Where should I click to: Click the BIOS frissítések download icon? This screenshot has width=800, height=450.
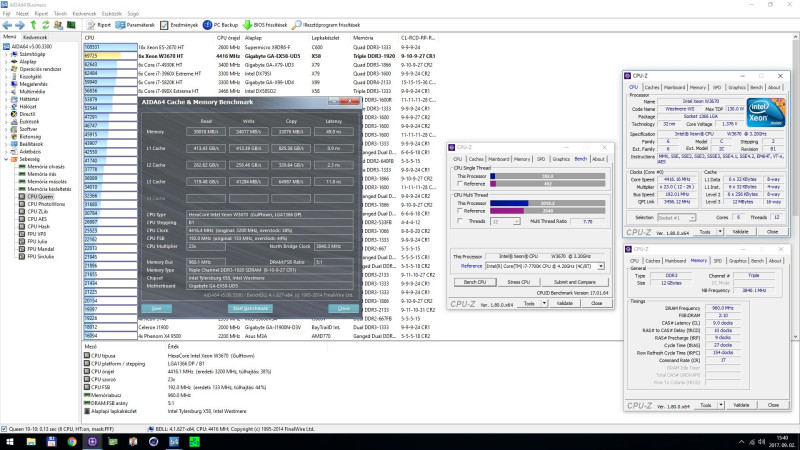click(265, 25)
